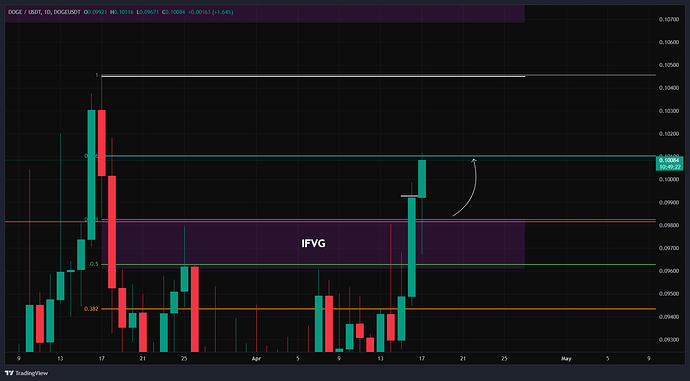The width and height of the screenshot is (690, 381).
Task: Click the Fibonacci level 1 label
Action: pos(97,76)
